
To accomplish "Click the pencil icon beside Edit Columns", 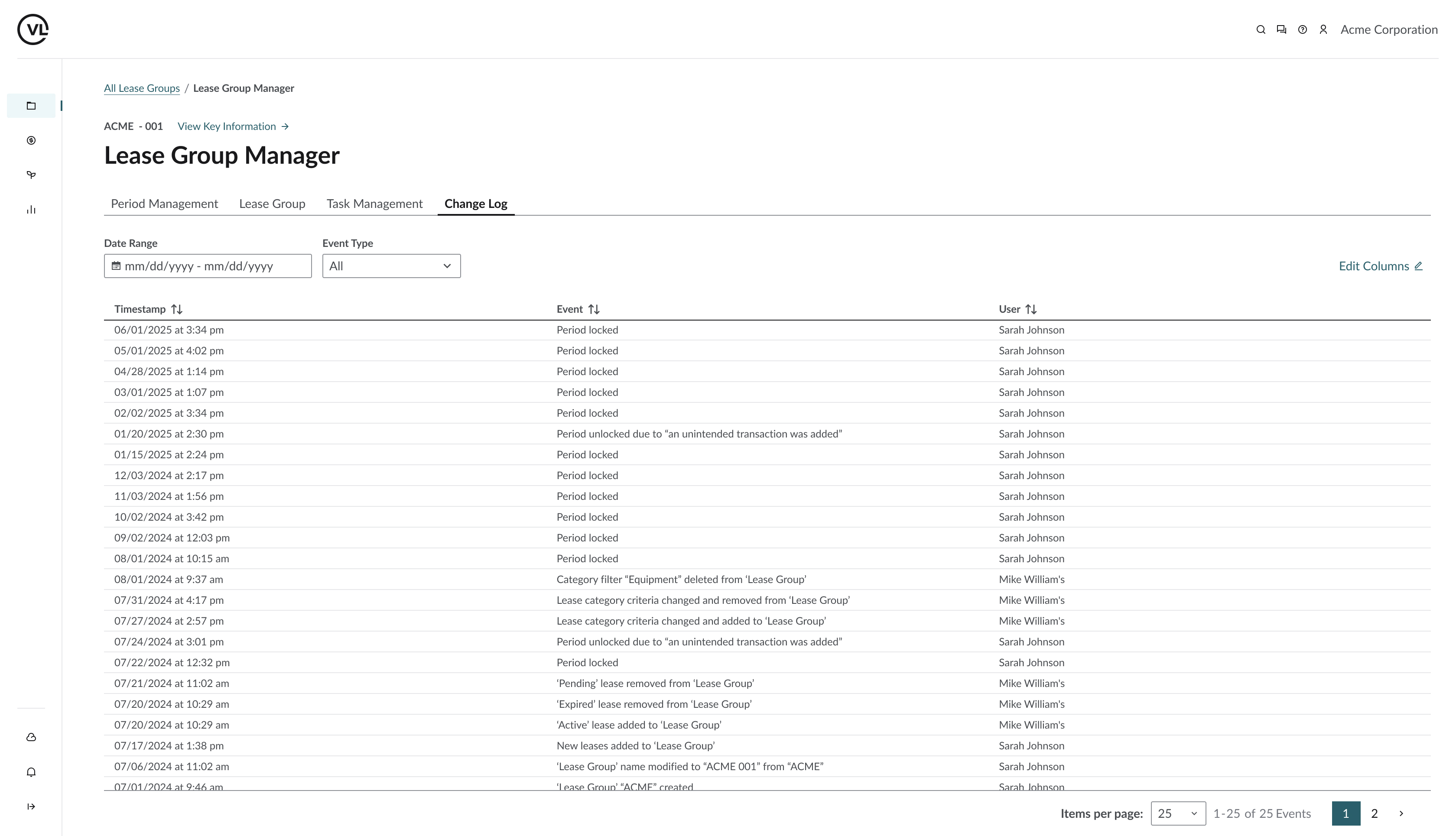I will point(1419,266).
